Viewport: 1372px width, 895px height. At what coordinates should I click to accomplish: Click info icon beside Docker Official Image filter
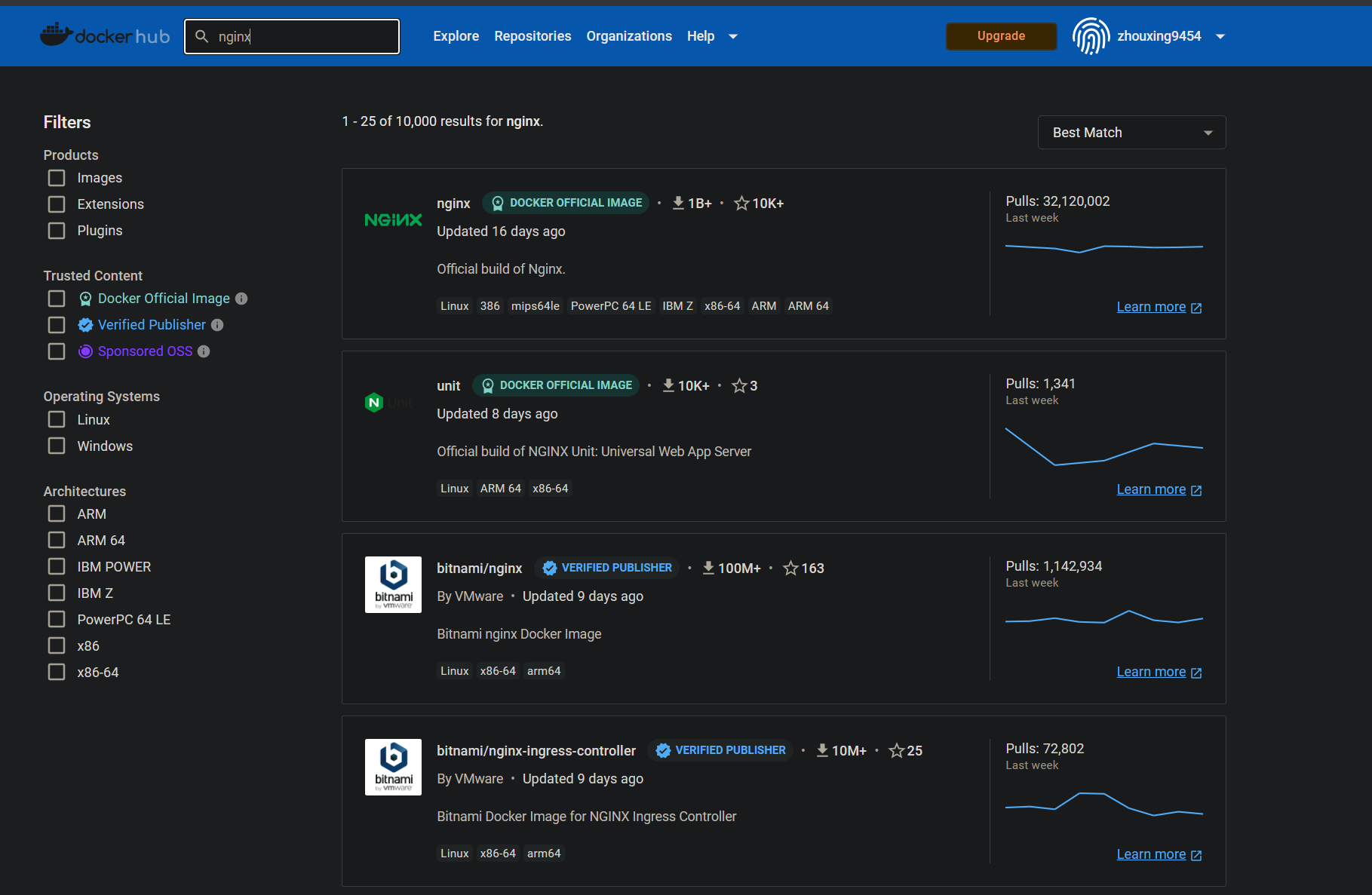241,299
